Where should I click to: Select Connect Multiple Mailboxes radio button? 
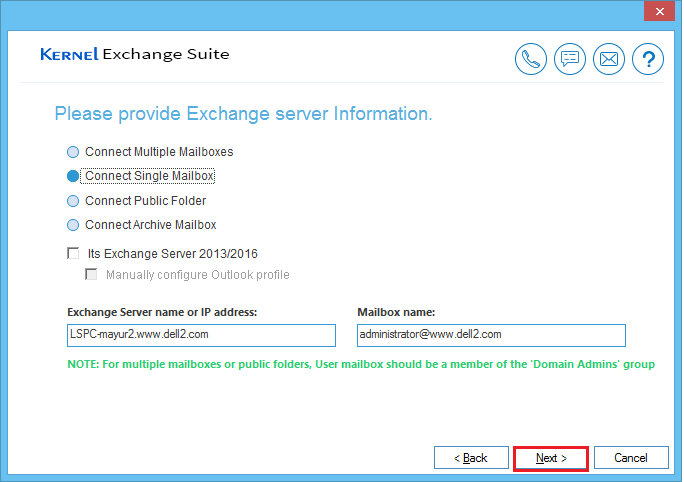pos(73,152)
